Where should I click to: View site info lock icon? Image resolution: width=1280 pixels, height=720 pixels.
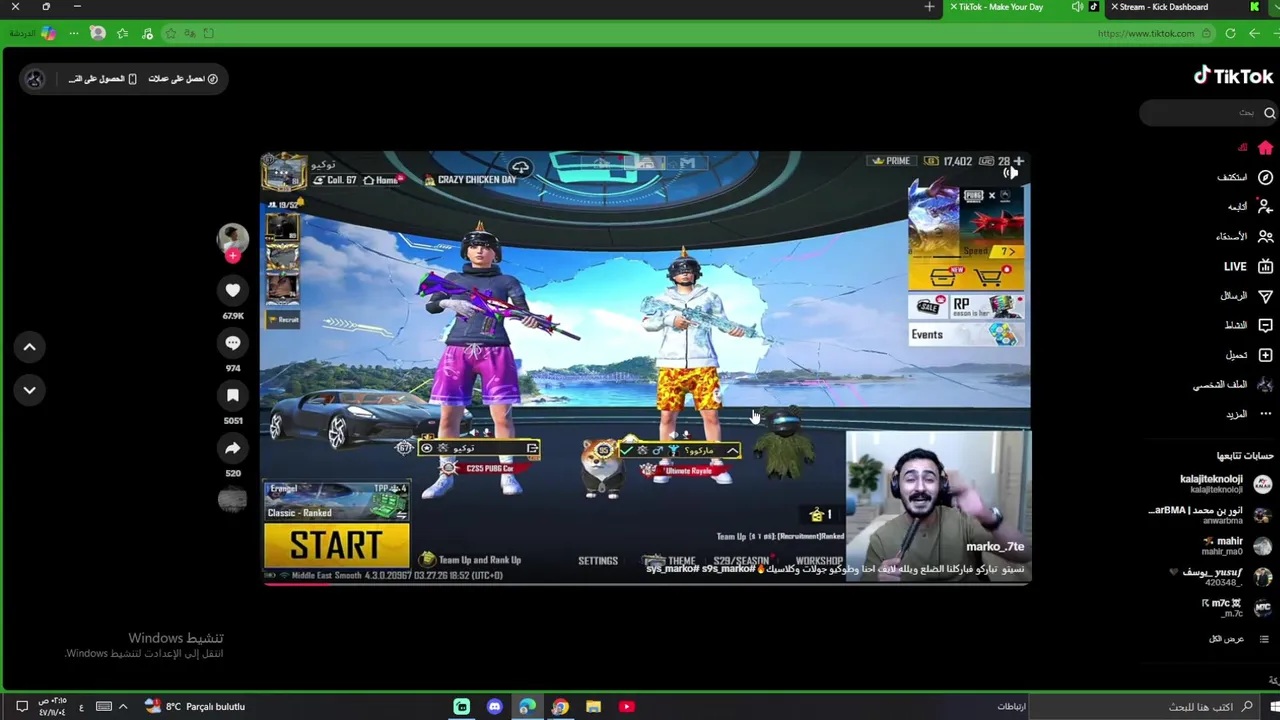click(x=1206, y=33)
